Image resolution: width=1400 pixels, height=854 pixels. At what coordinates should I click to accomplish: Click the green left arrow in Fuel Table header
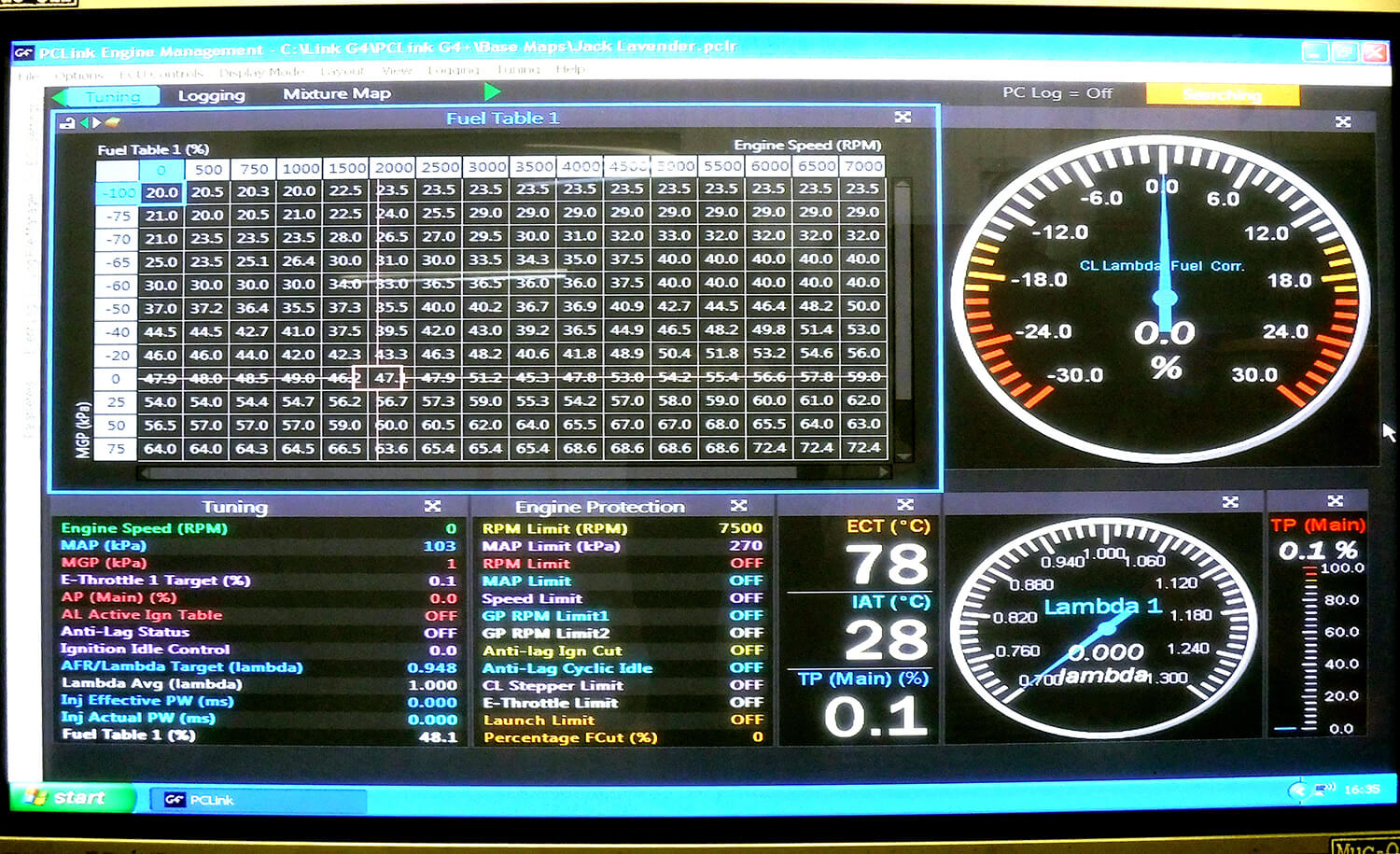tap(84, 123)
